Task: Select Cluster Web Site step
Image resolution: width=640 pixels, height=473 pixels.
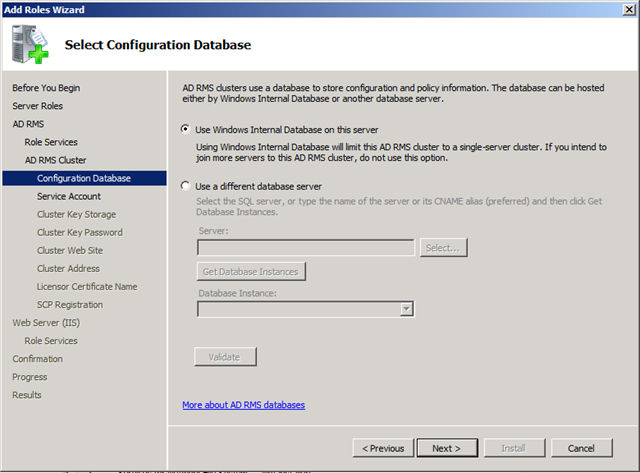Action: (70, 250)
